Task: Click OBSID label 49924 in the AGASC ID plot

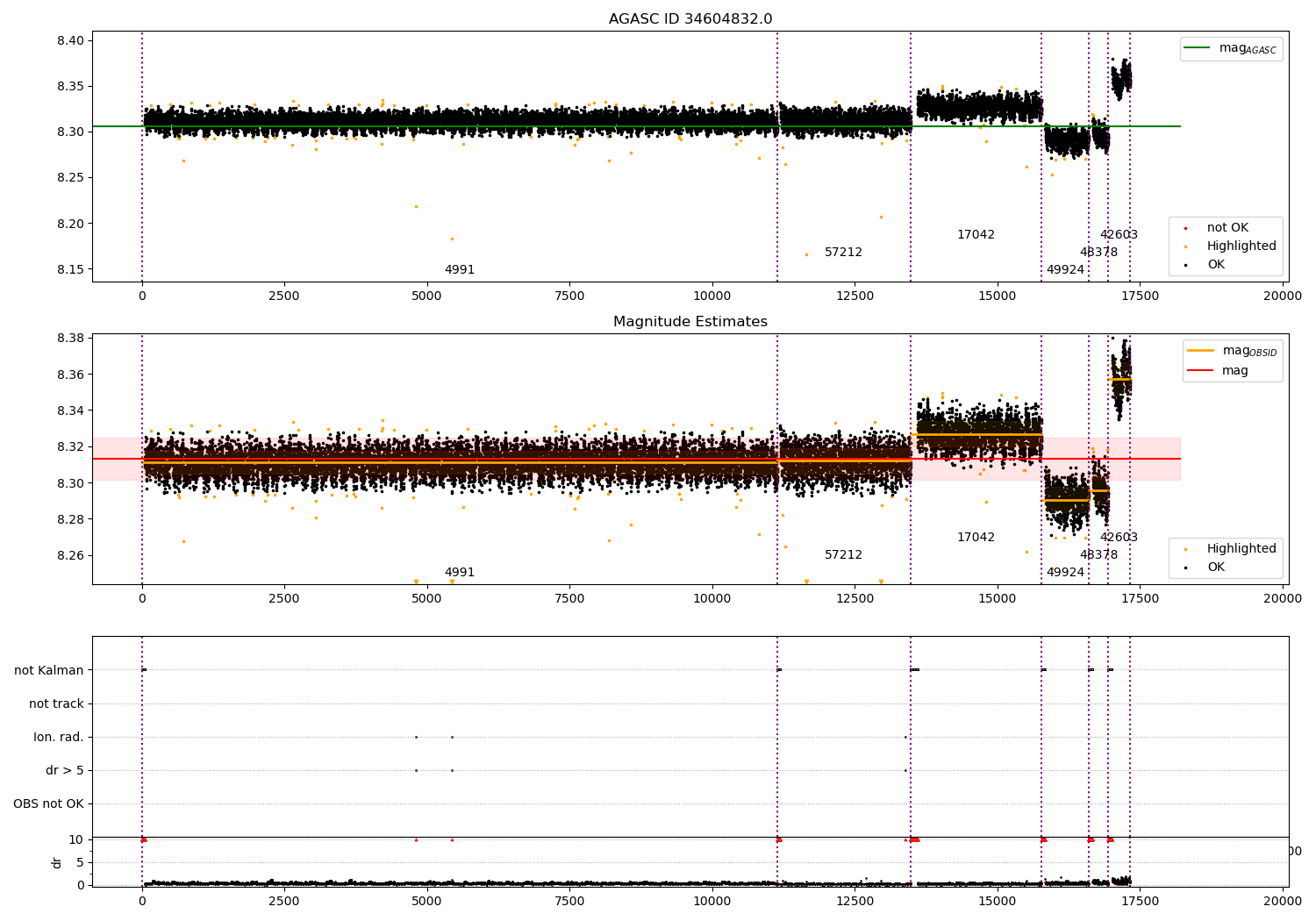Action: 1065,270
